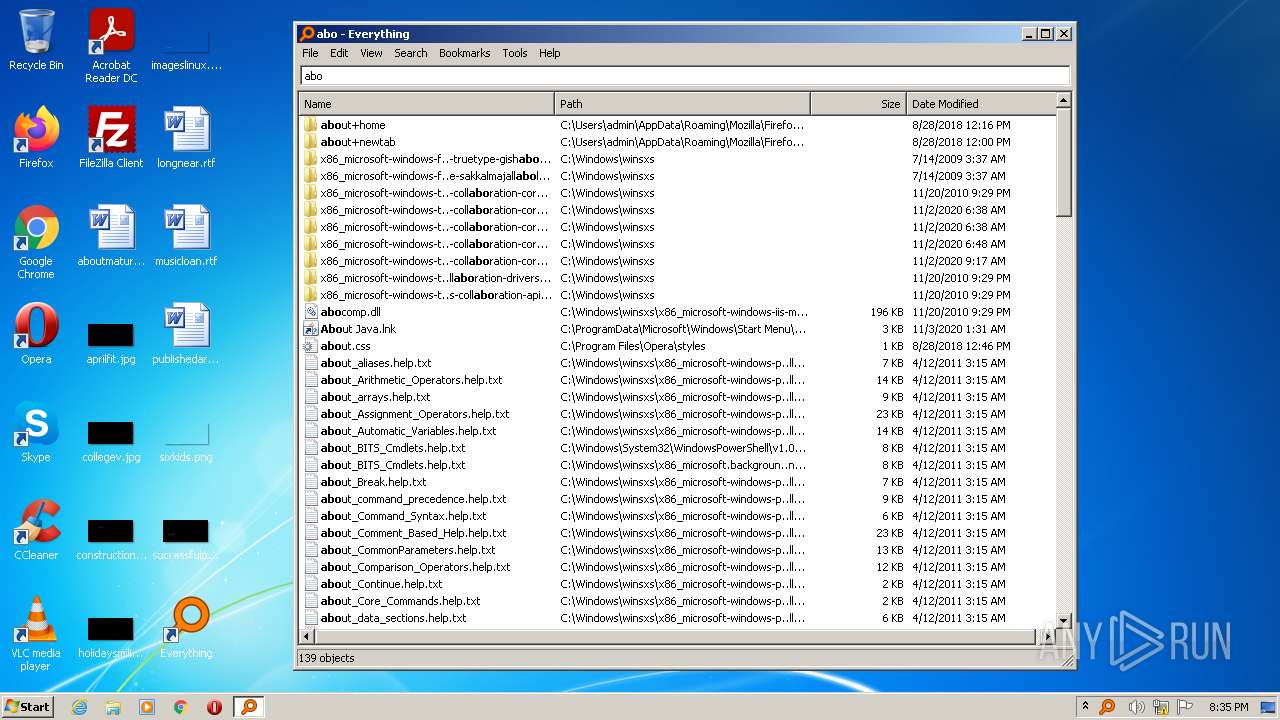Sort results by Date Modified header
This screenshot has width=1280, height=720.
tap(980, 104)
